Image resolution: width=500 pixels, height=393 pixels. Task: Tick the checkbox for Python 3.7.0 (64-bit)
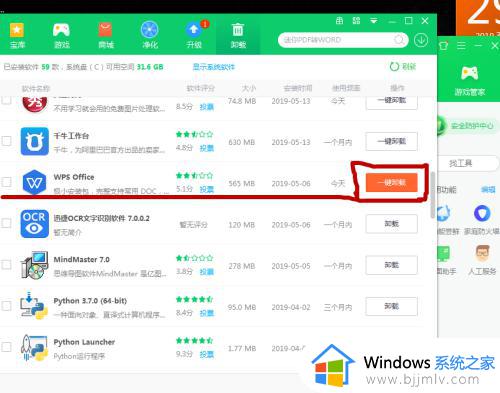tap(6, 306)
